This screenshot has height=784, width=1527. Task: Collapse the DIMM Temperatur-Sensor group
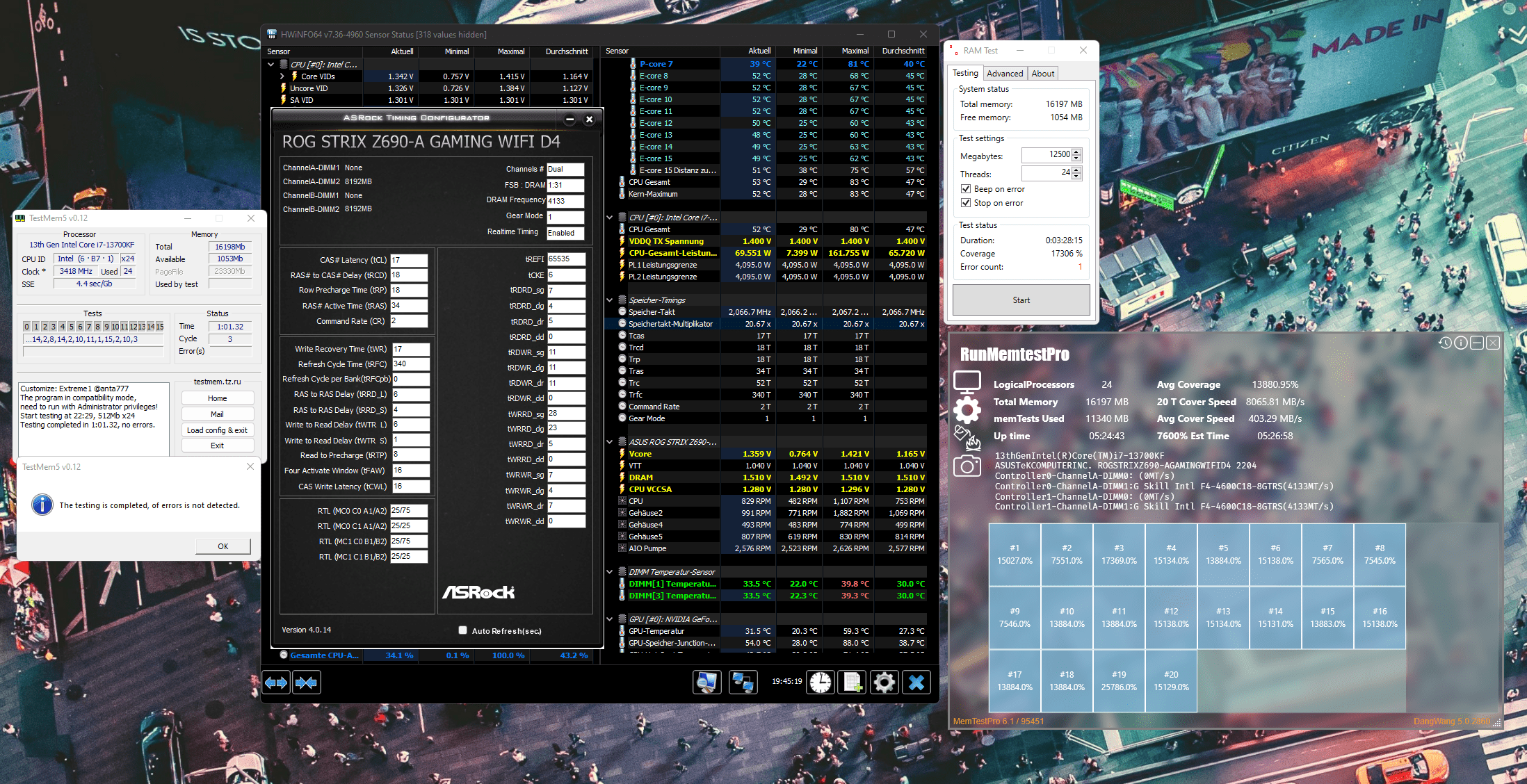point(610,572)
